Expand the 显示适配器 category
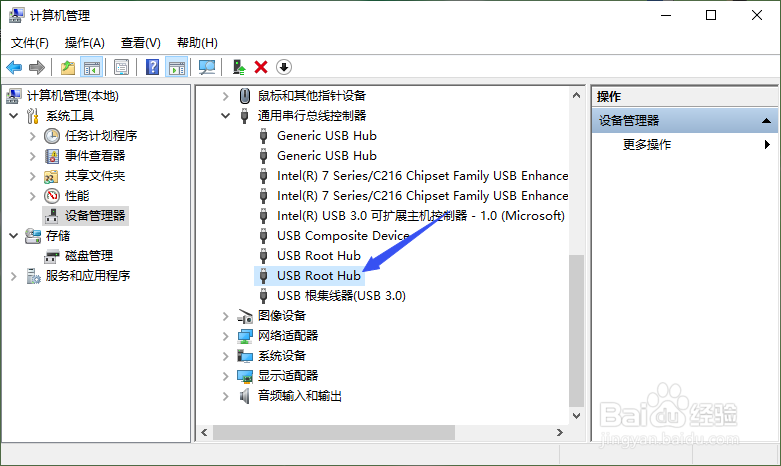This screenshot has width=781, height=466. (x=225, y=375)
